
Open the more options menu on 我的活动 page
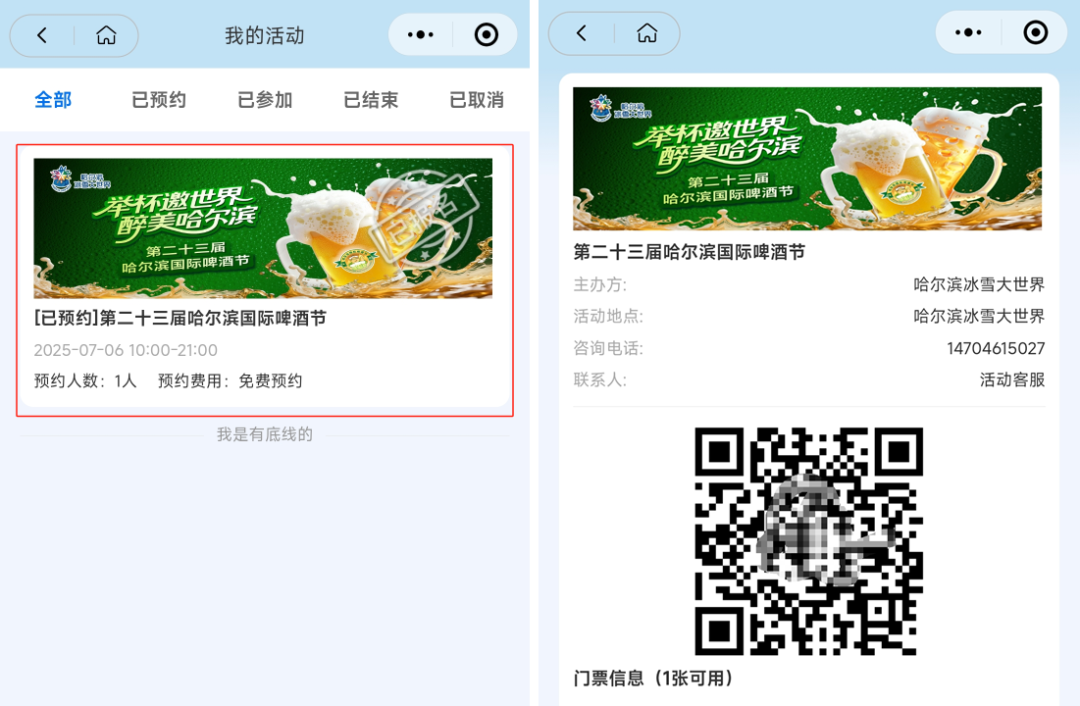point(420,34)
